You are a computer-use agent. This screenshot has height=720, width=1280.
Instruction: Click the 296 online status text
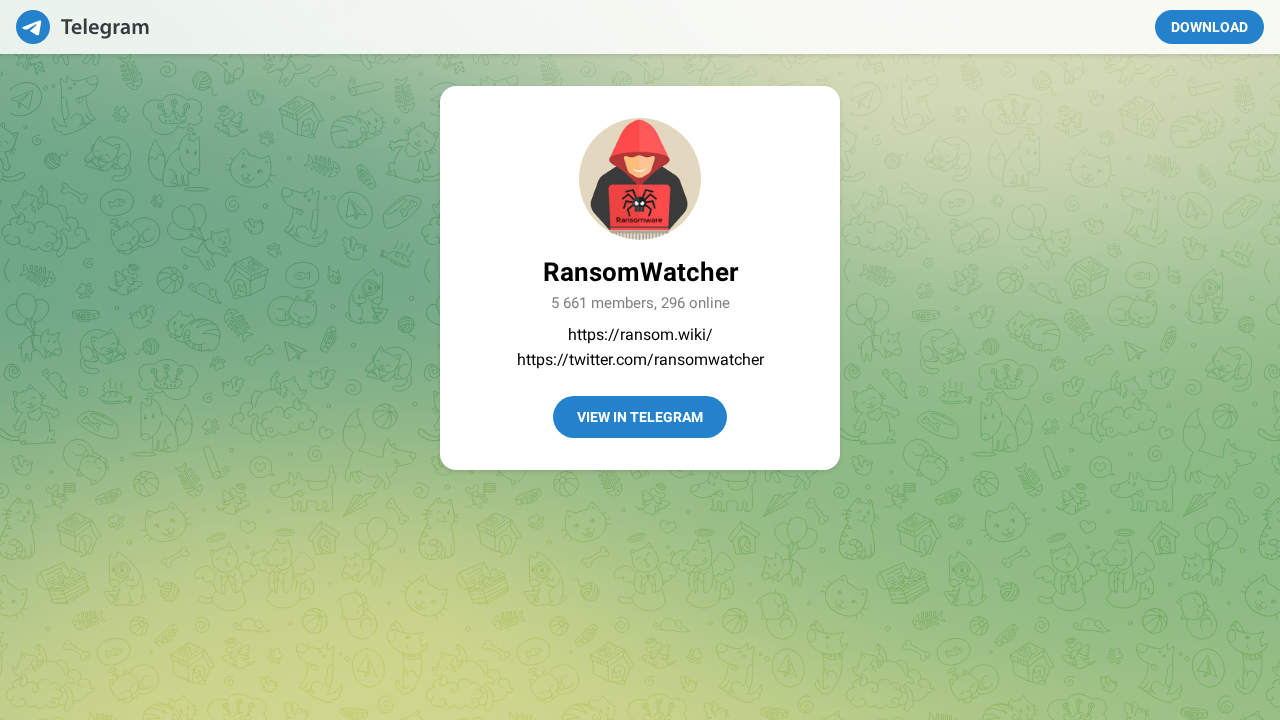[x=695, y=303]
